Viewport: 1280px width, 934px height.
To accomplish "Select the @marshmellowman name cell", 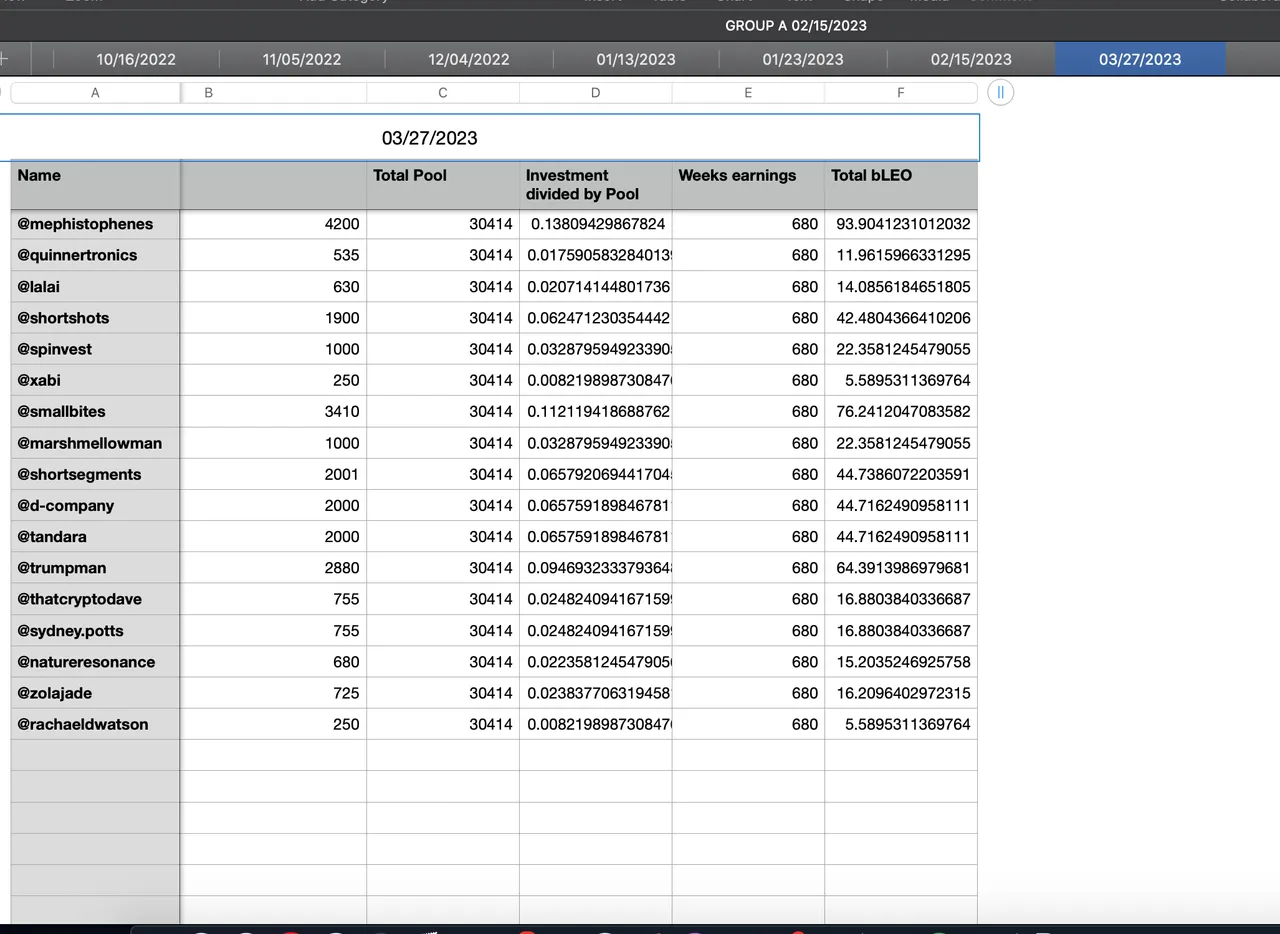I will tap(96, 443).
